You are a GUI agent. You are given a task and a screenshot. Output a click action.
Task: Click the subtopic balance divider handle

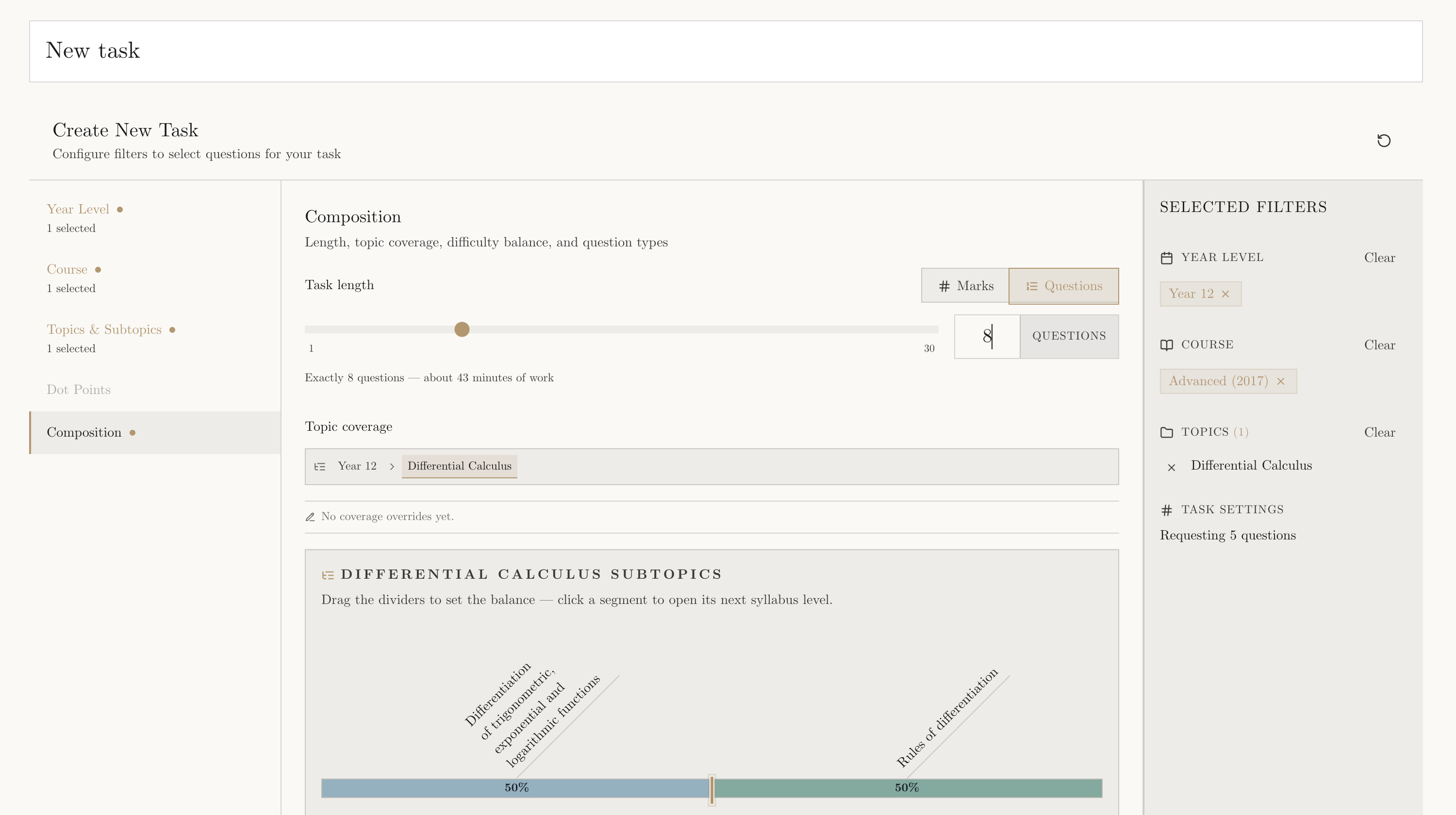click(711, 790)
